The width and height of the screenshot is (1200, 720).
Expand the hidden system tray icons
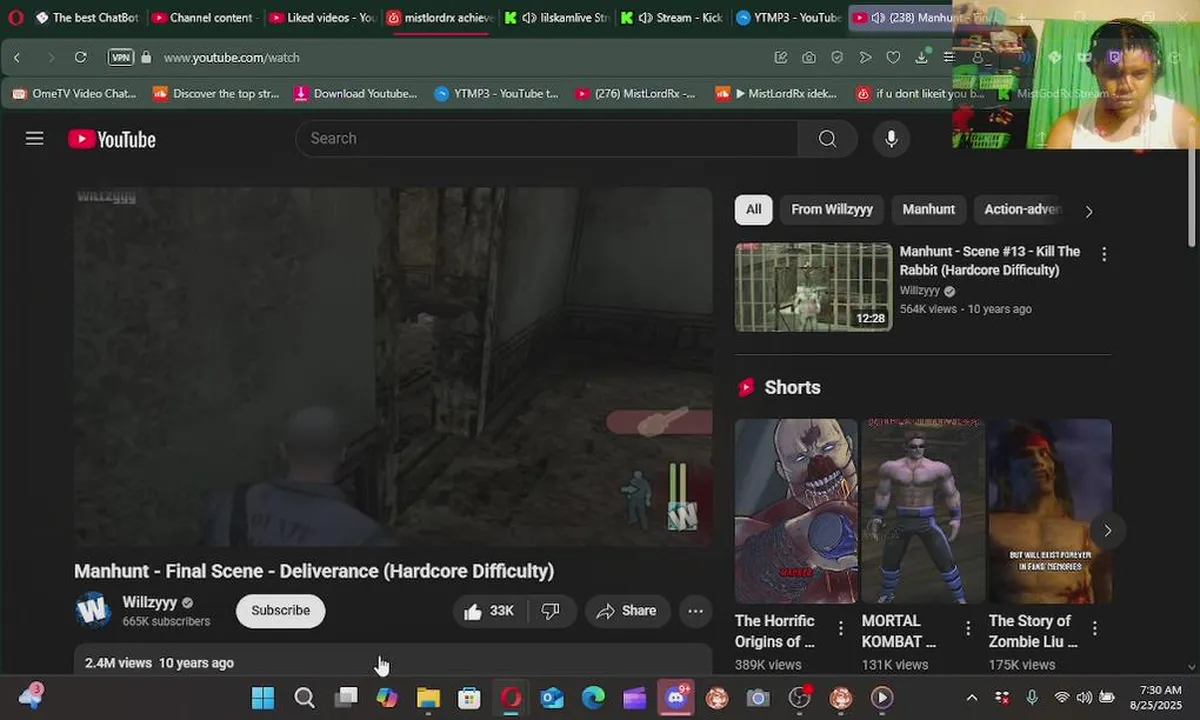[x=972, y=697]
